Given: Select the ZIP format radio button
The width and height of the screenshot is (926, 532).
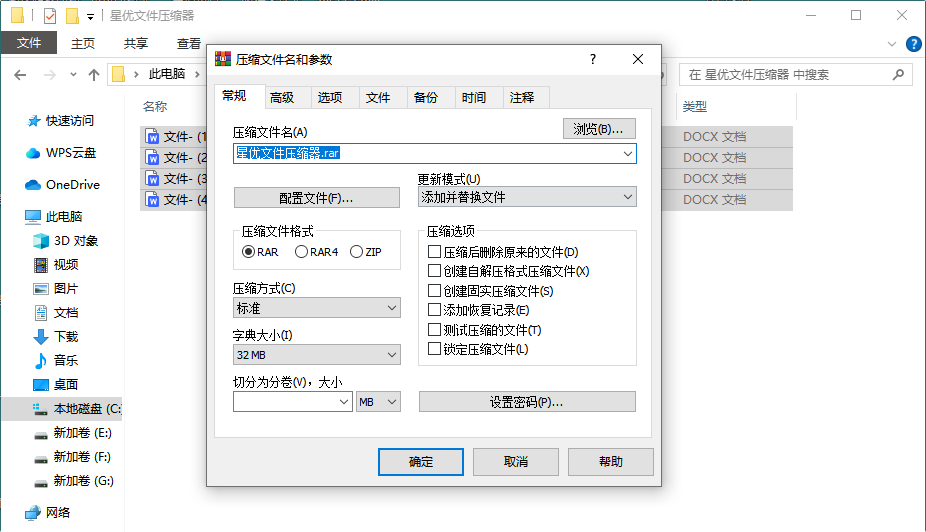Looking at the screenshot, I should pos(356,252).
